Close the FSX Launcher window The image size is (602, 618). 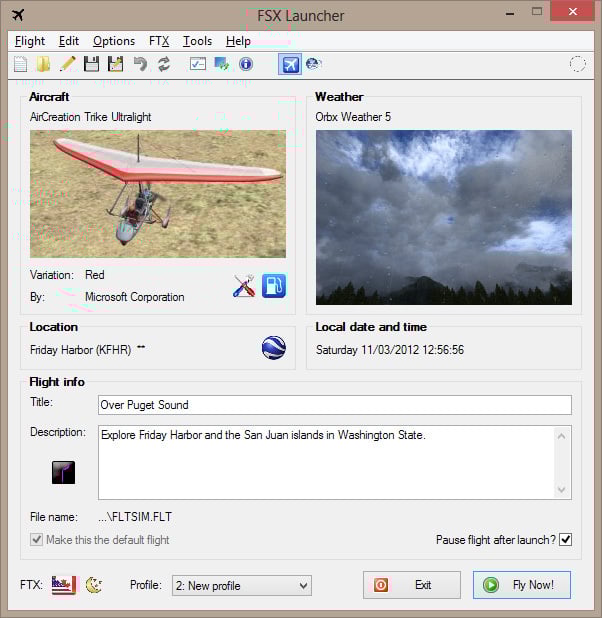[572, 12]
